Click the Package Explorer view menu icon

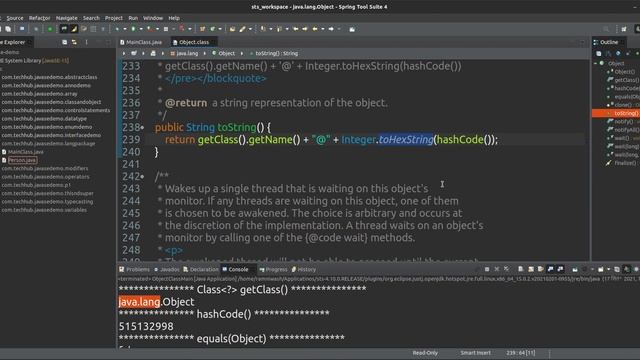pyautogui.click(x=87, y=42)
